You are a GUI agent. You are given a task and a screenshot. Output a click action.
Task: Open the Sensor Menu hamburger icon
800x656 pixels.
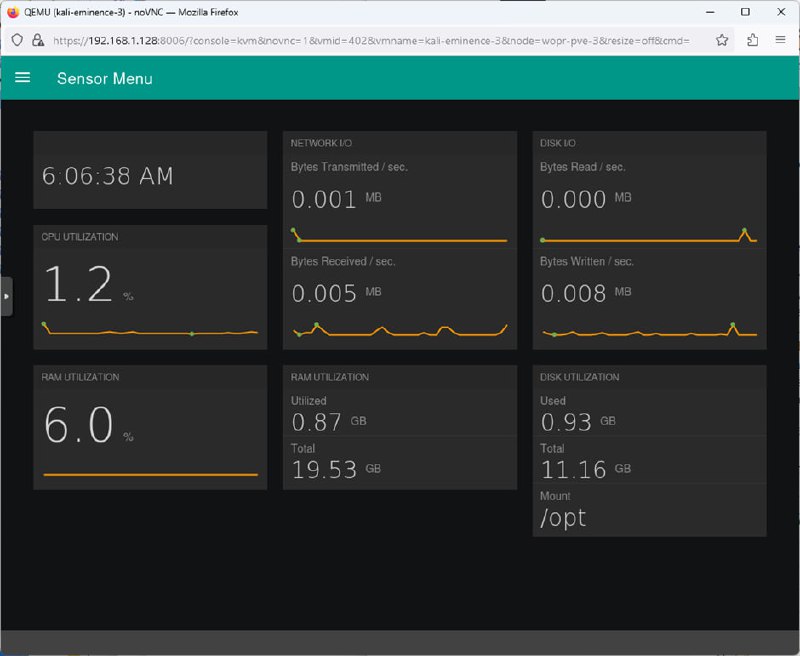click(x=23, y=78)
